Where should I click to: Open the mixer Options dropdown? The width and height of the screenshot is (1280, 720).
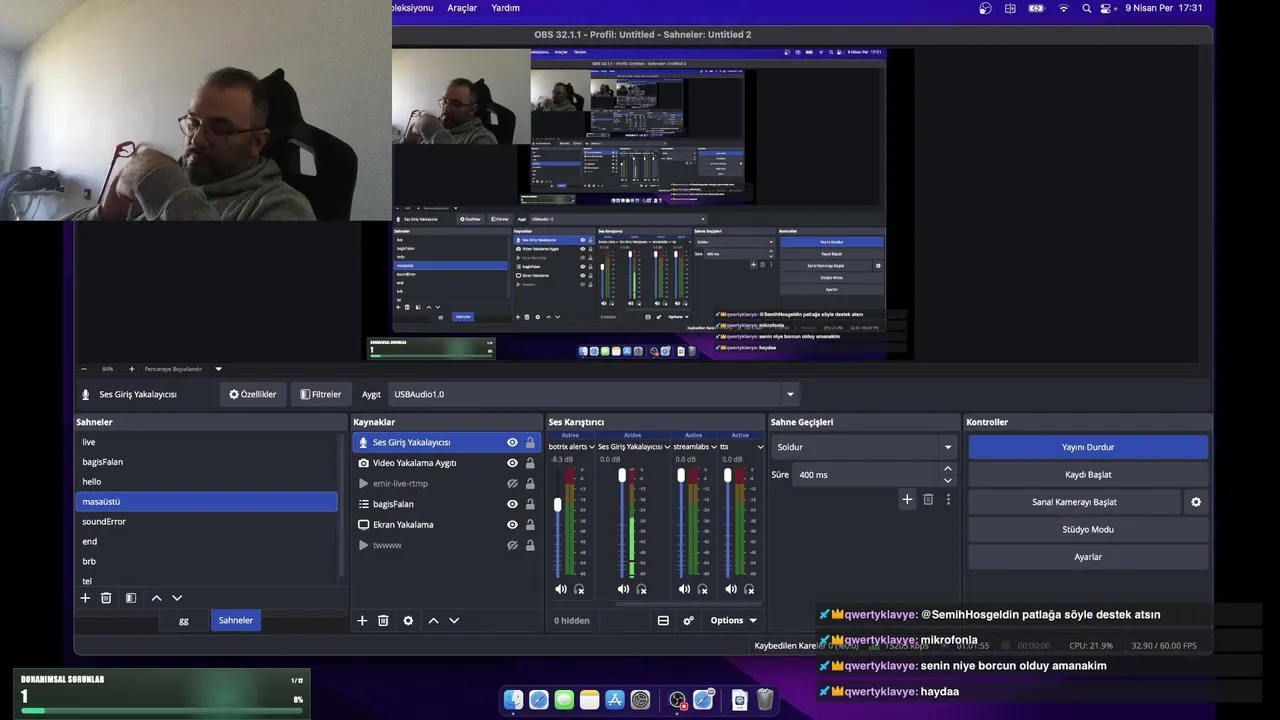coord(733,620)
